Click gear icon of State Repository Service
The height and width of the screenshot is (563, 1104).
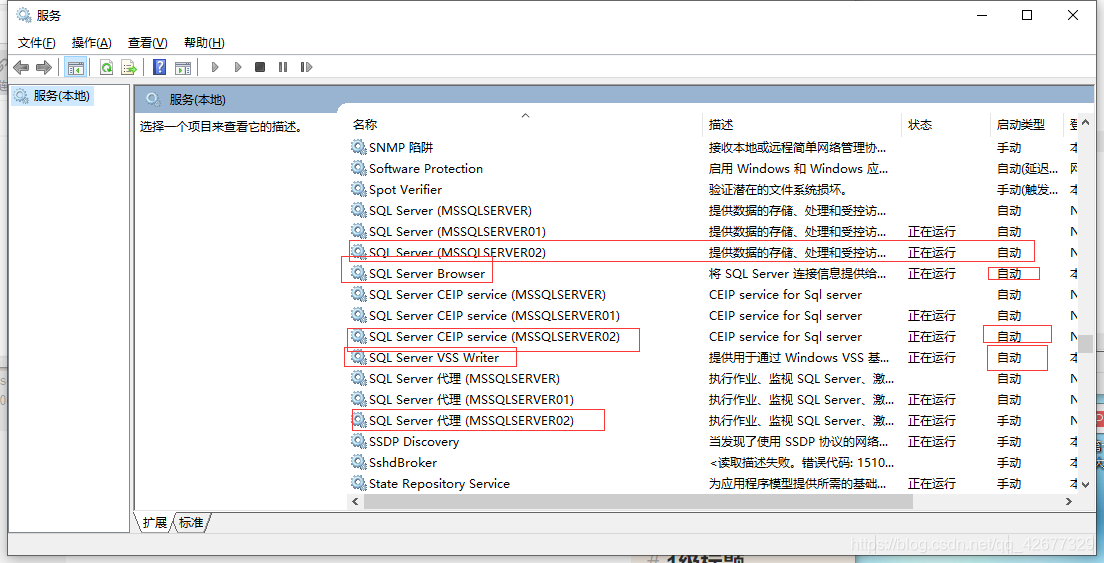tap(358, 483)
